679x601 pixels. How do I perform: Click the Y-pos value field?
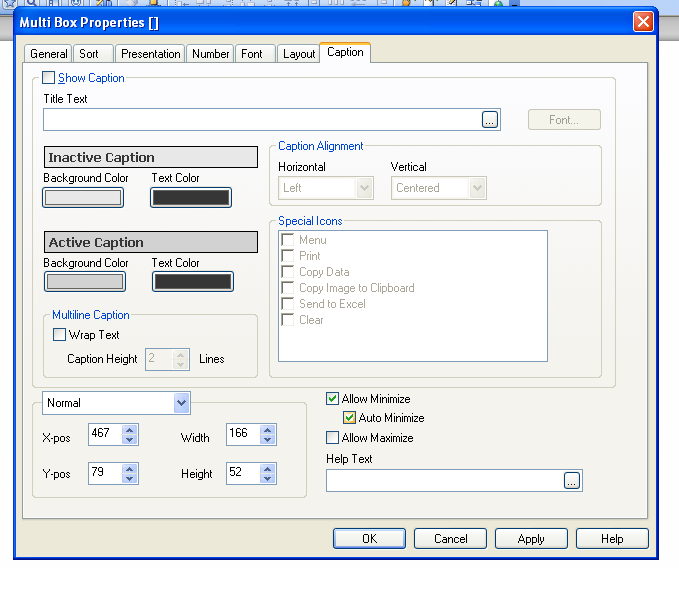105,473
